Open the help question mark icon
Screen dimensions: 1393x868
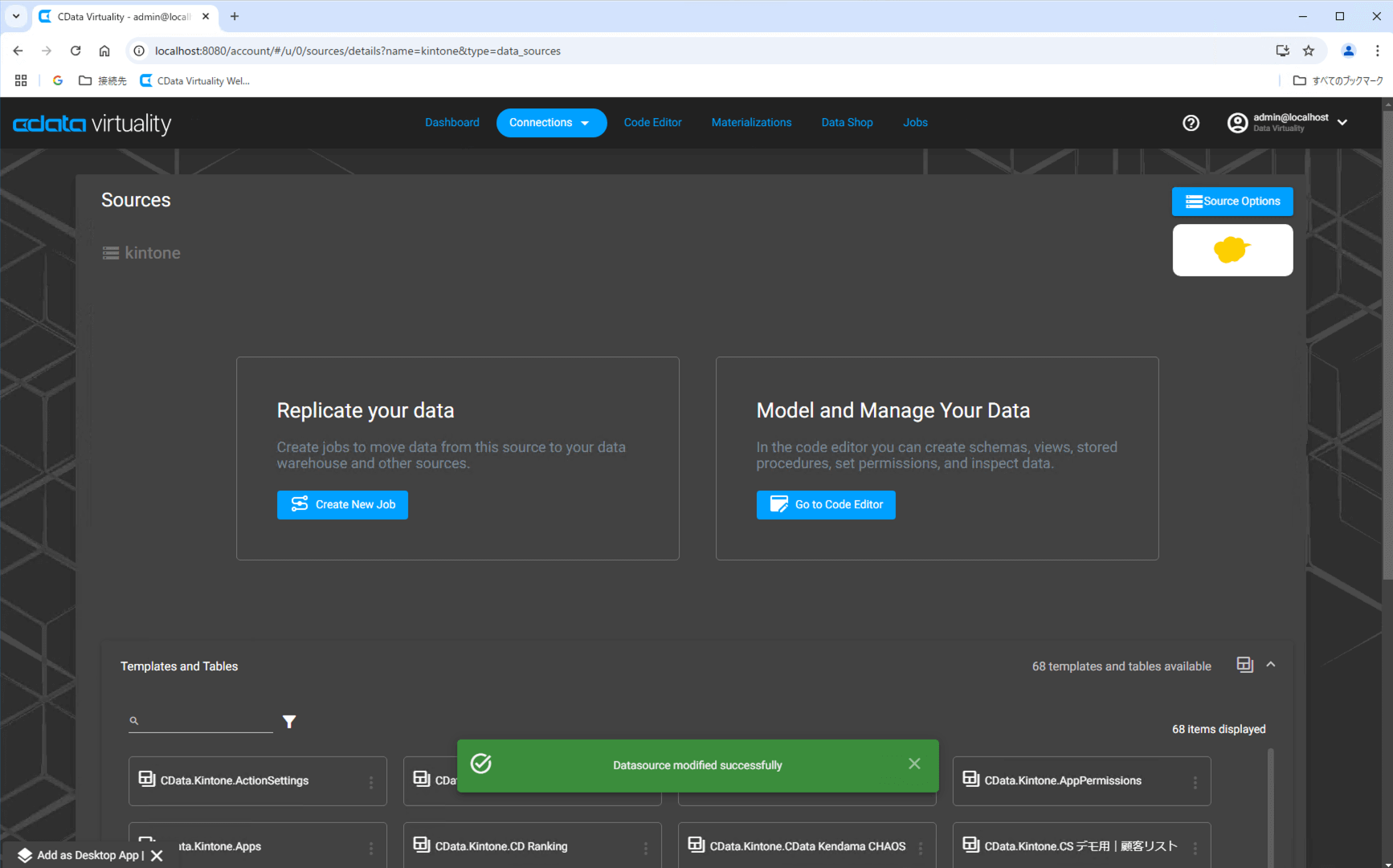click(x=1191, y=123)
